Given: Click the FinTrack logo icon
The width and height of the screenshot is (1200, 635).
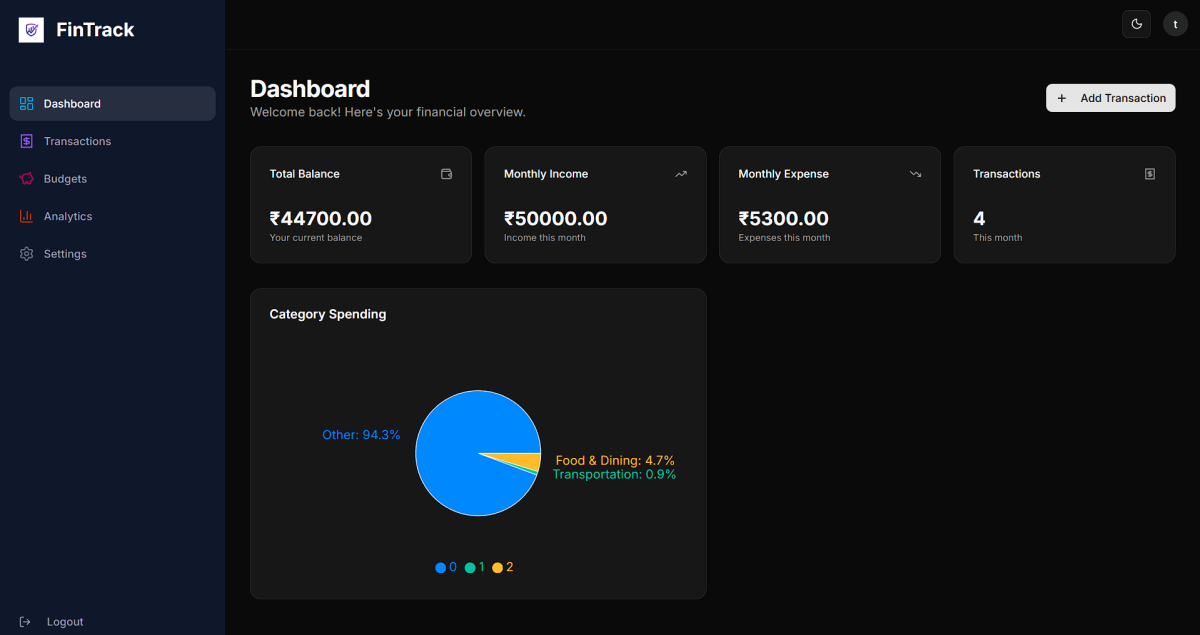Looking at the screenshot, I should (x=31, y=30).
